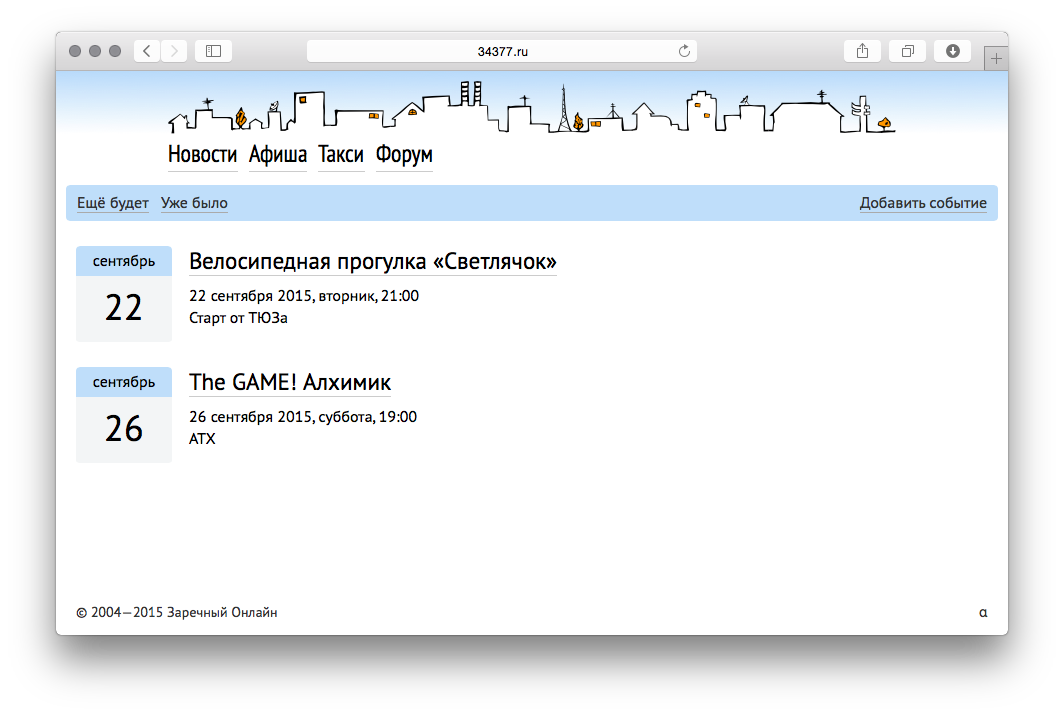Open the Share menu in toolbar
The image size is (1064, 715).
coord(862,51)
